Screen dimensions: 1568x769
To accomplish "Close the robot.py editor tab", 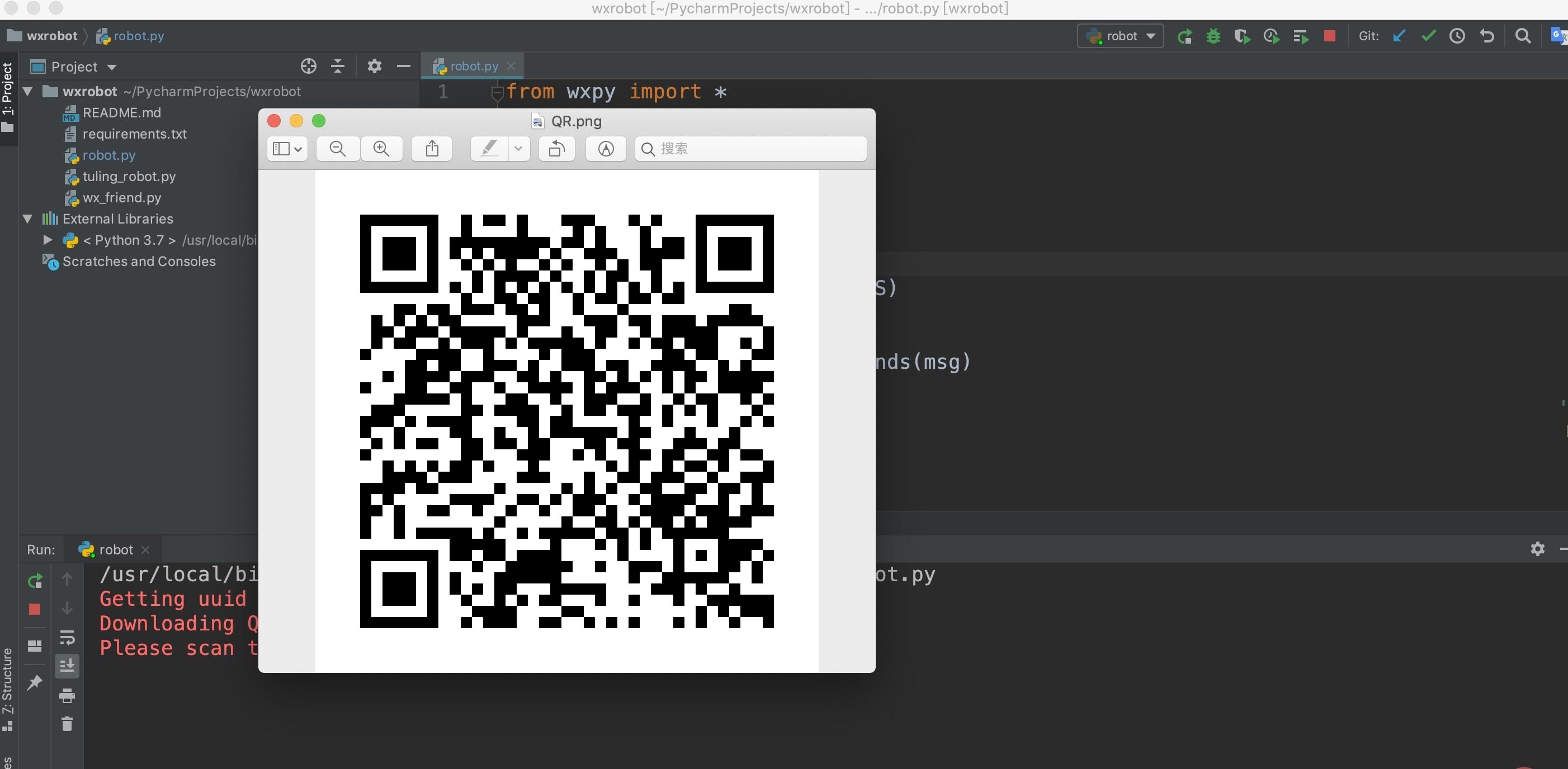I will pos(511,67).
